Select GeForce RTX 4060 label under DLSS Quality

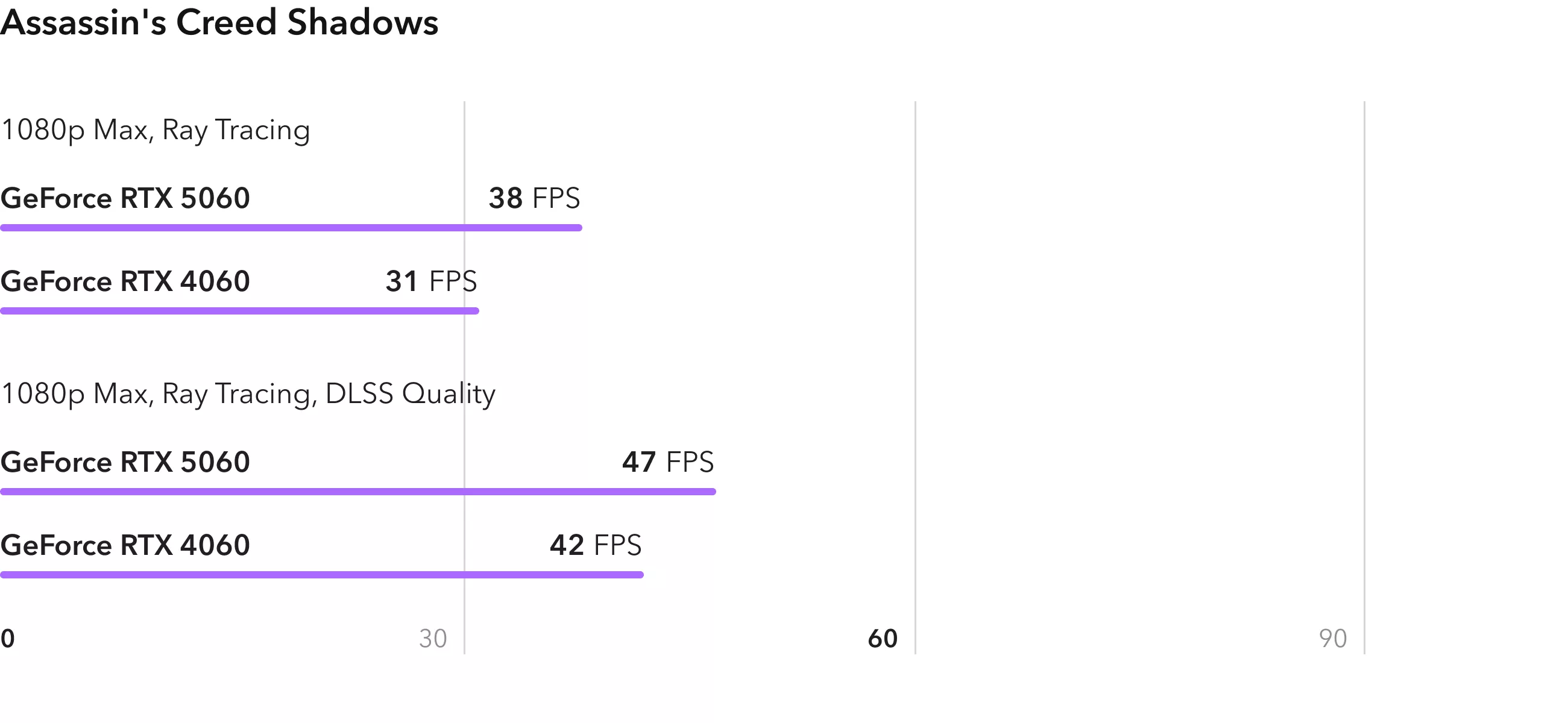point(125,545)
